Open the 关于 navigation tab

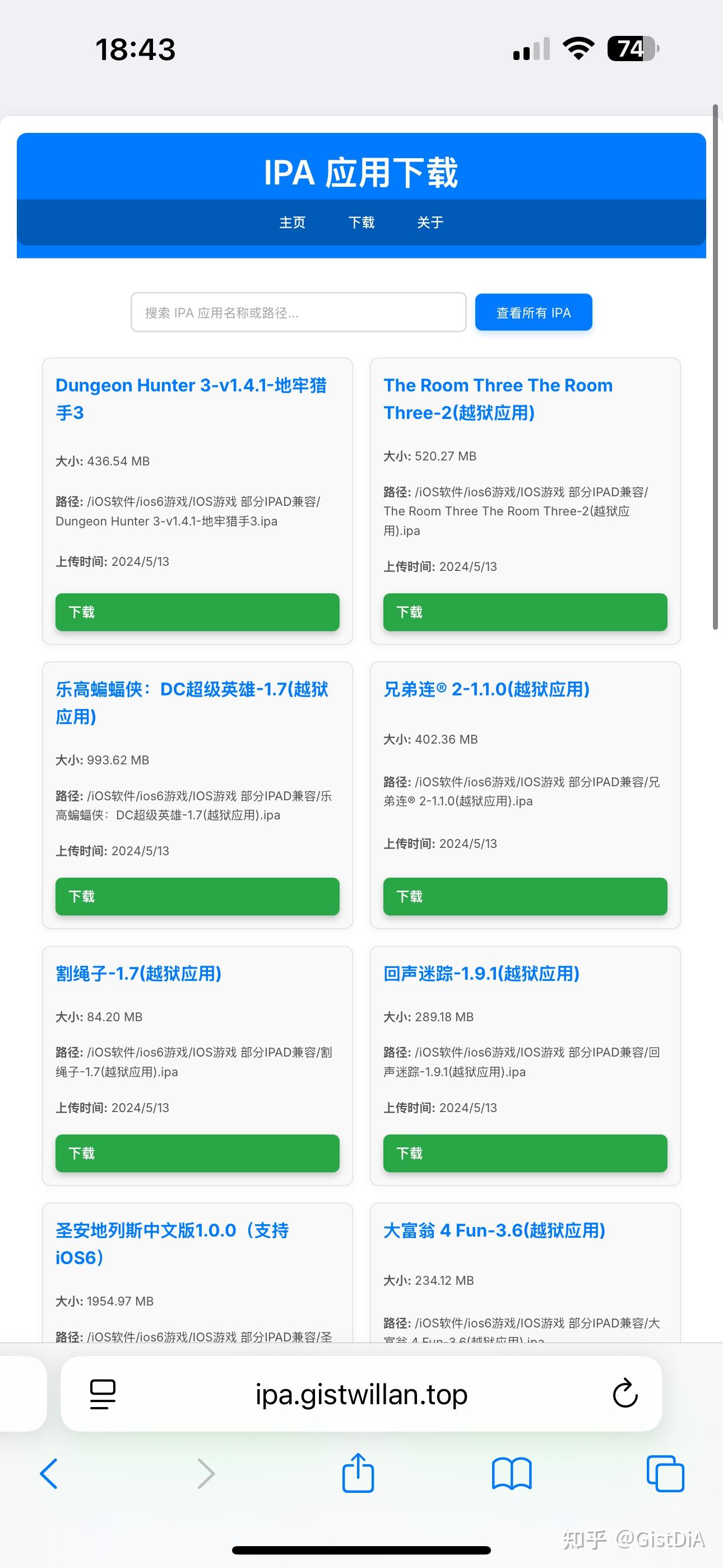[x=430, y=223]
